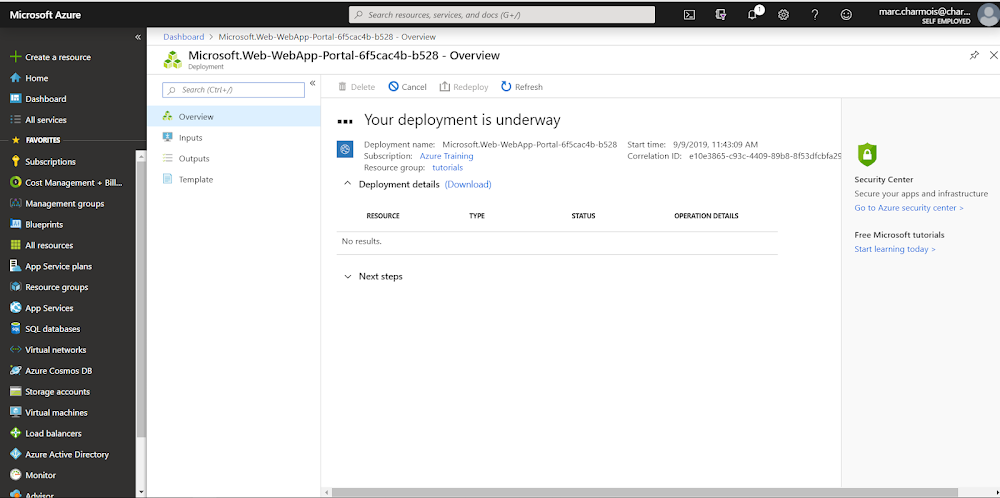The image size is (1000, 498).
Task: Click the RESOURCE column header
Action: pos(383,216)
